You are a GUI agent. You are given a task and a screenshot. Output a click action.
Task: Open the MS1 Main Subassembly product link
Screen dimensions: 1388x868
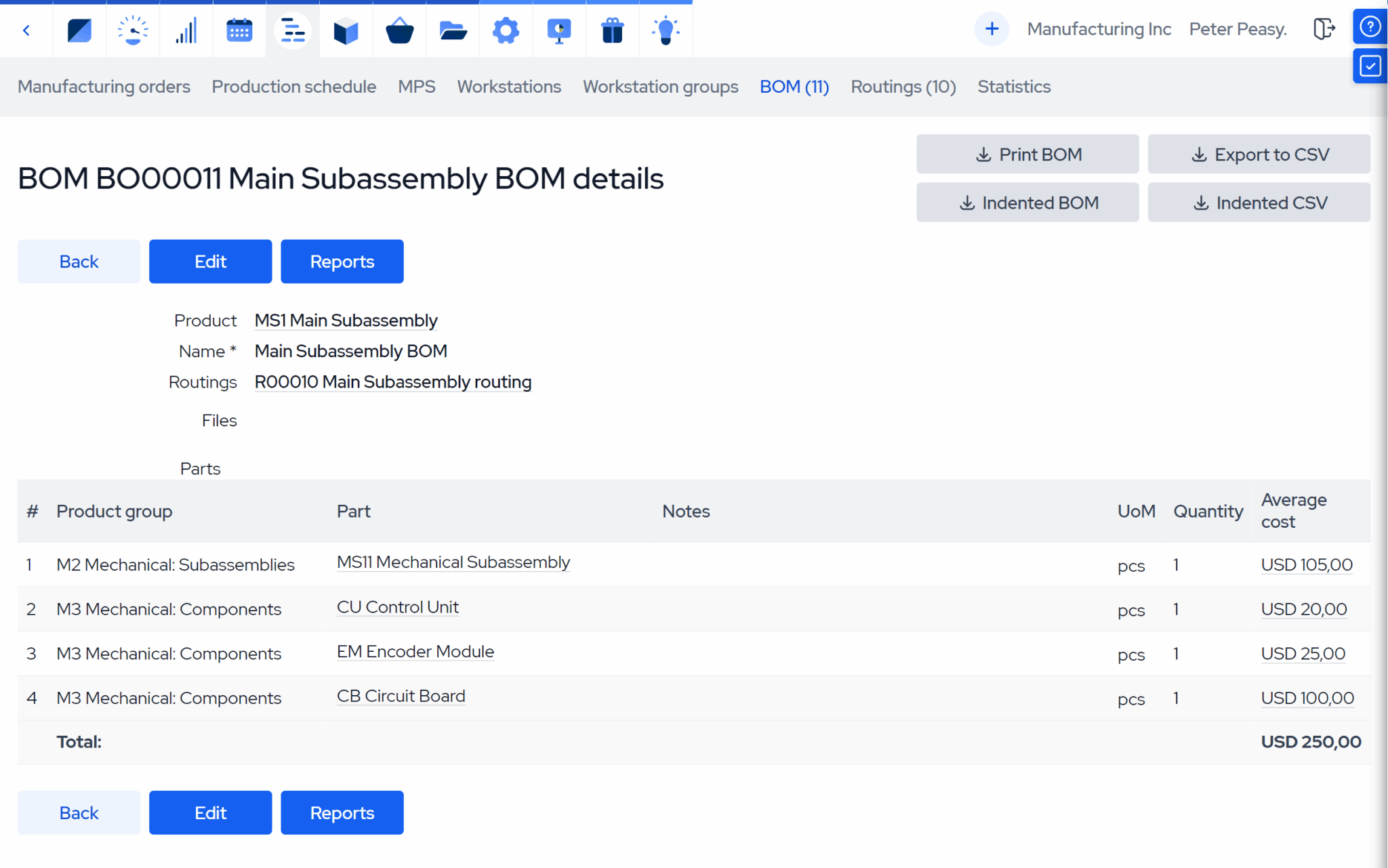click(346, 320)
